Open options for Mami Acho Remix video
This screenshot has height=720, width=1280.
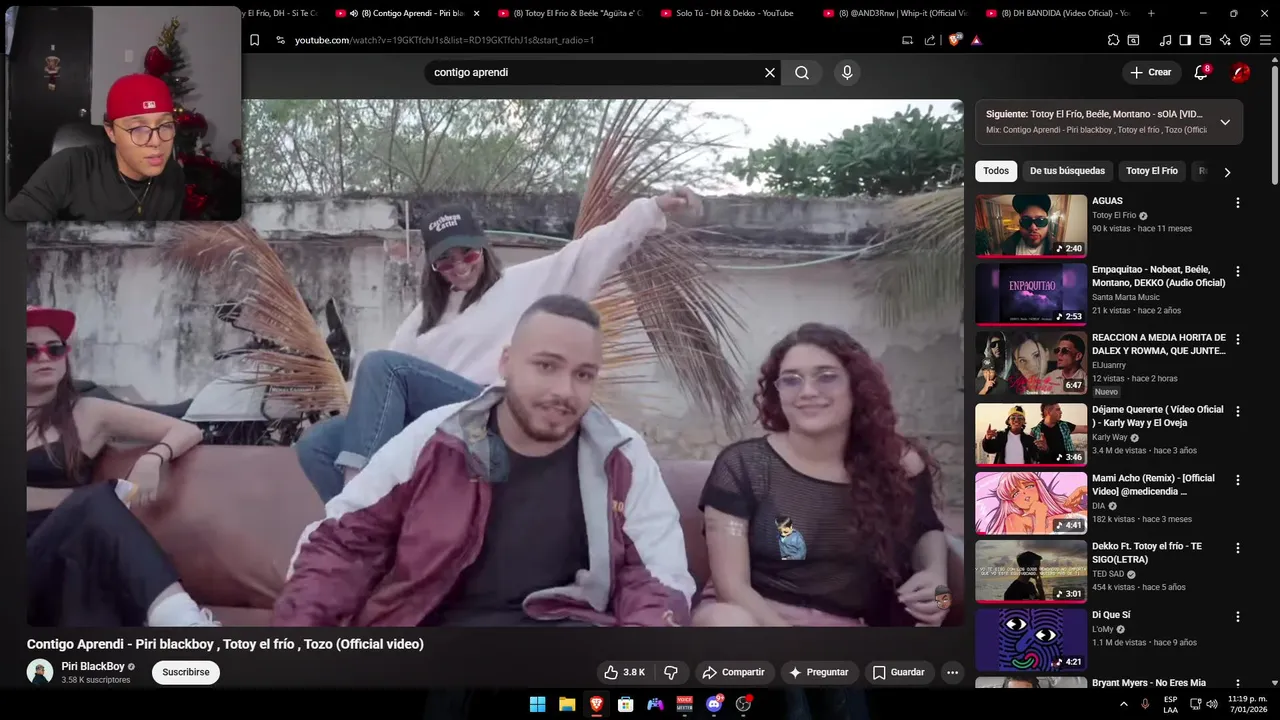[x=1237, y=480]
